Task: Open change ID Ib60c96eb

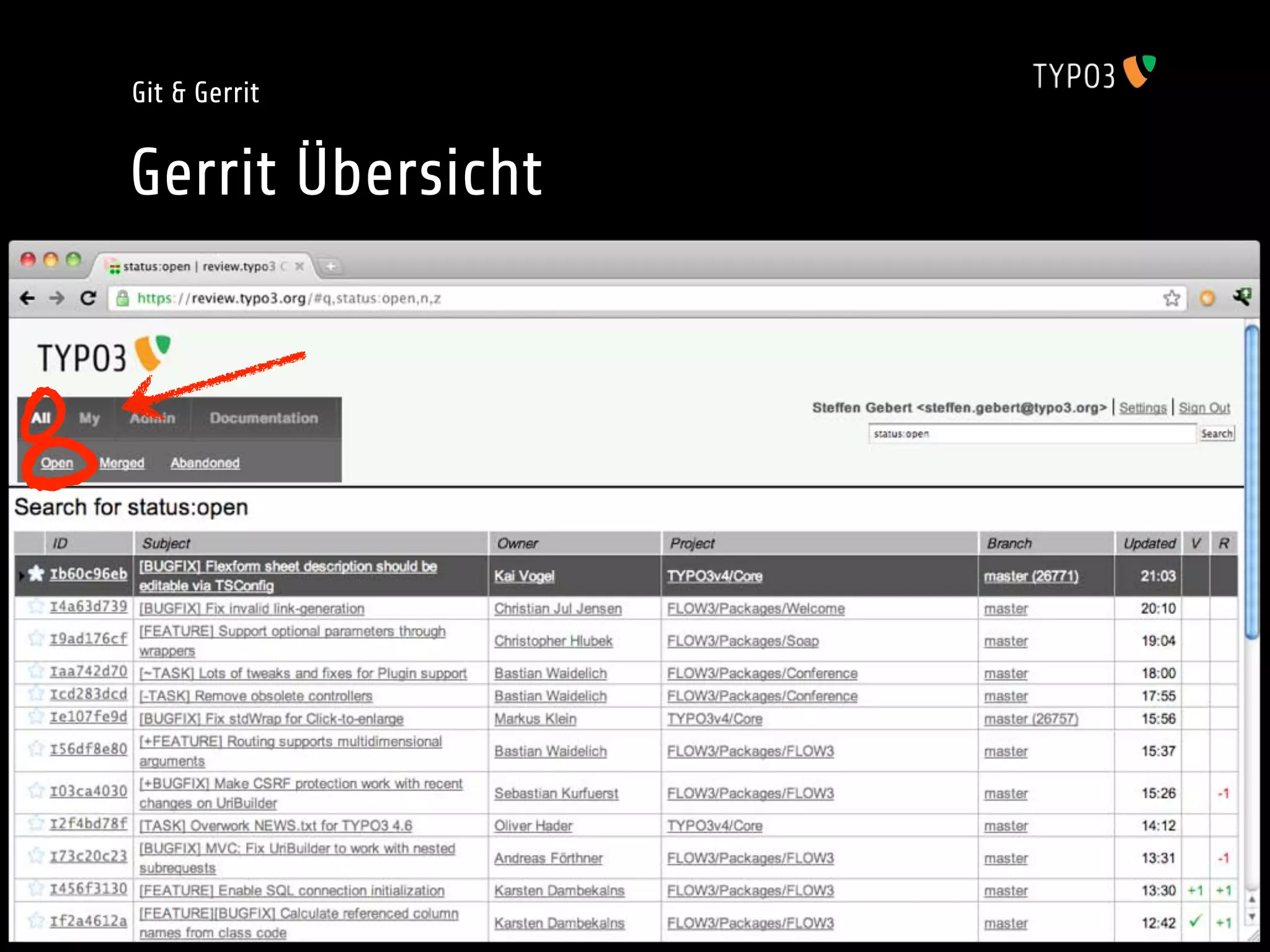Action: (88, 574)
